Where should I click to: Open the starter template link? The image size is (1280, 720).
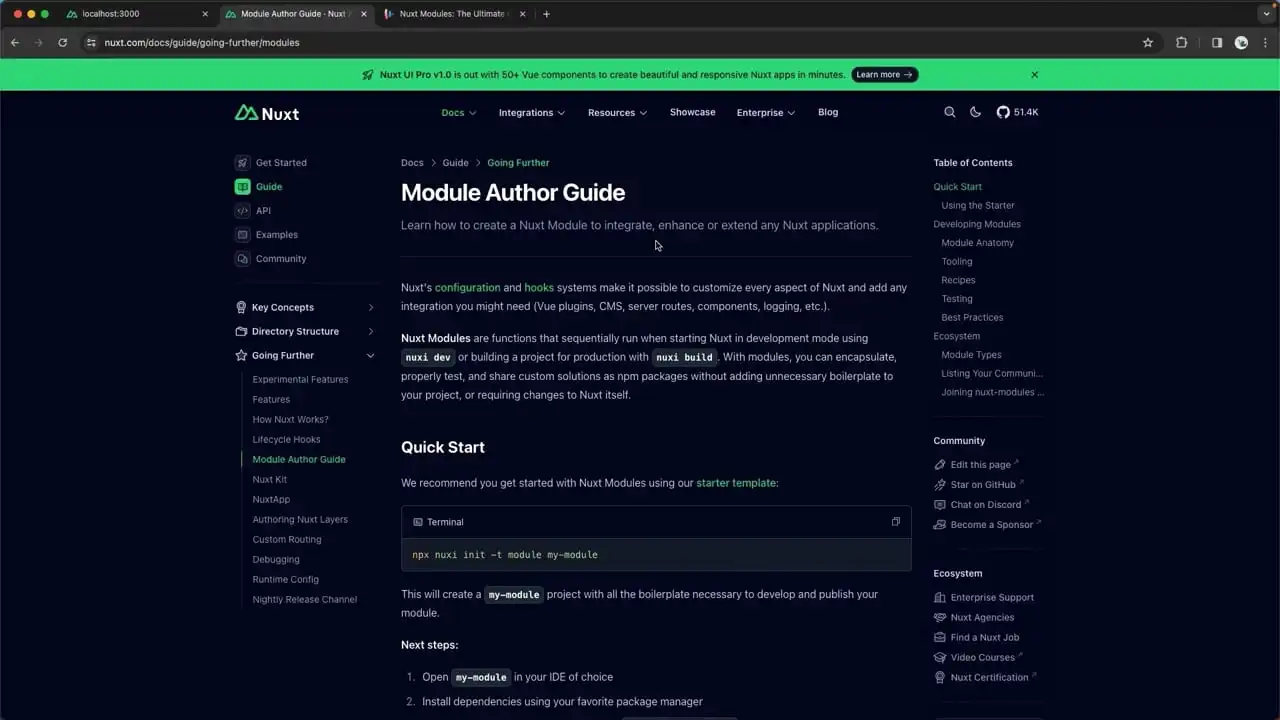click(736, 483)
